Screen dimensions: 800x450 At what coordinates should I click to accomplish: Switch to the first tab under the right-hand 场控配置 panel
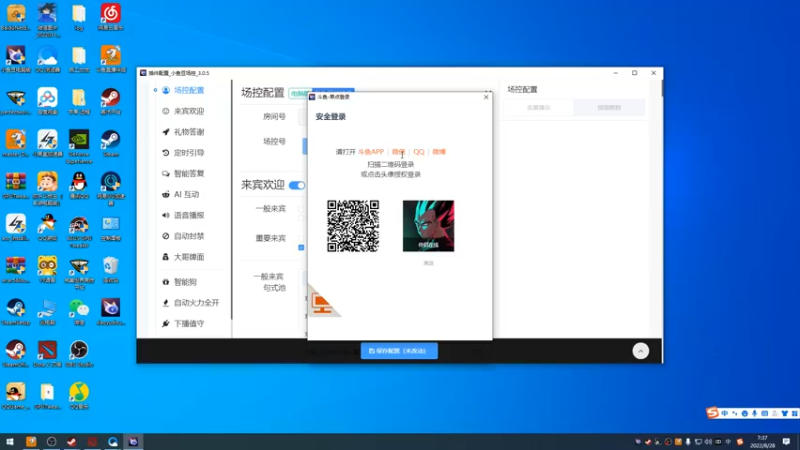(x=539, y=108)
